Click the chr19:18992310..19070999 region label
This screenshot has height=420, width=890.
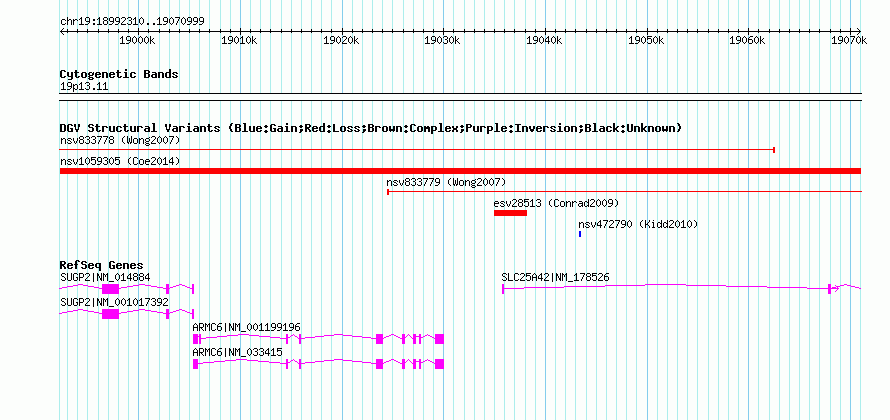tap(132, 22)
